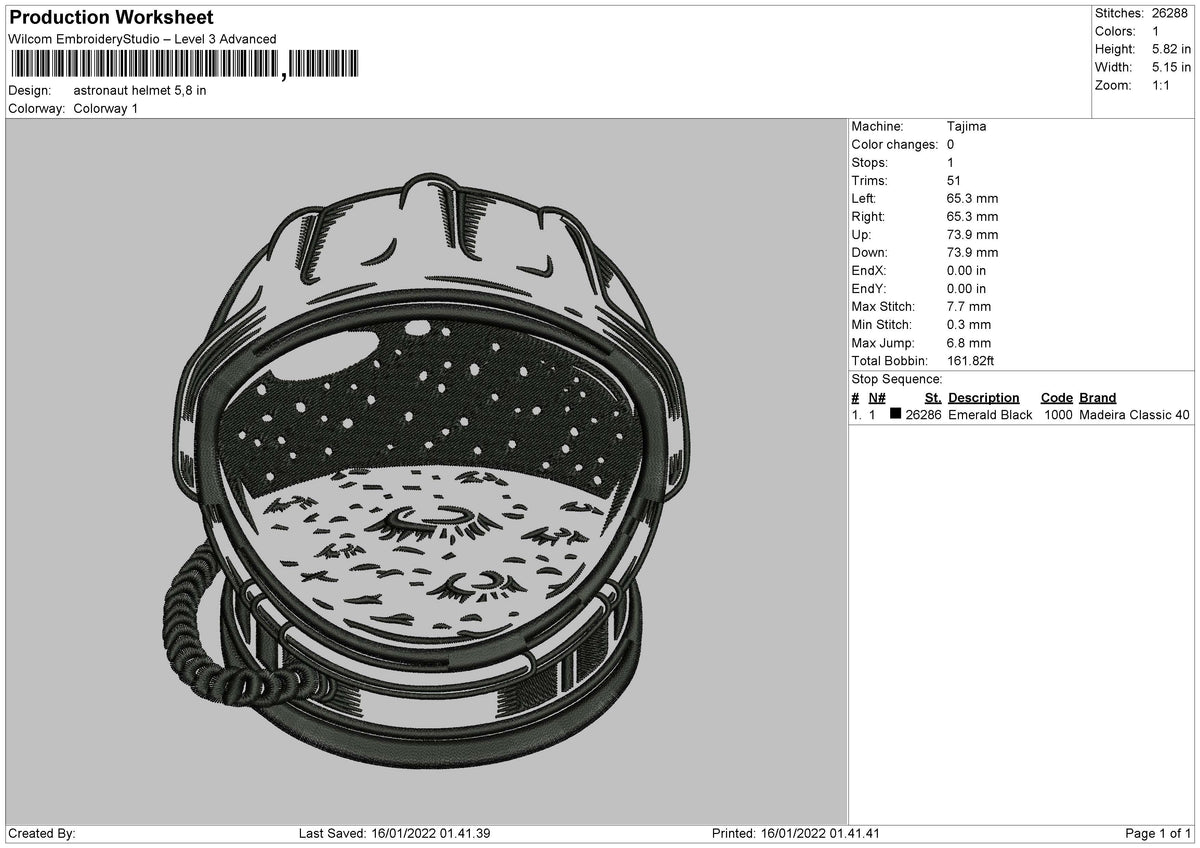Viewport: 1200px width, 848px height.
Task: Click the Stops row value
Action: point(951,163)
